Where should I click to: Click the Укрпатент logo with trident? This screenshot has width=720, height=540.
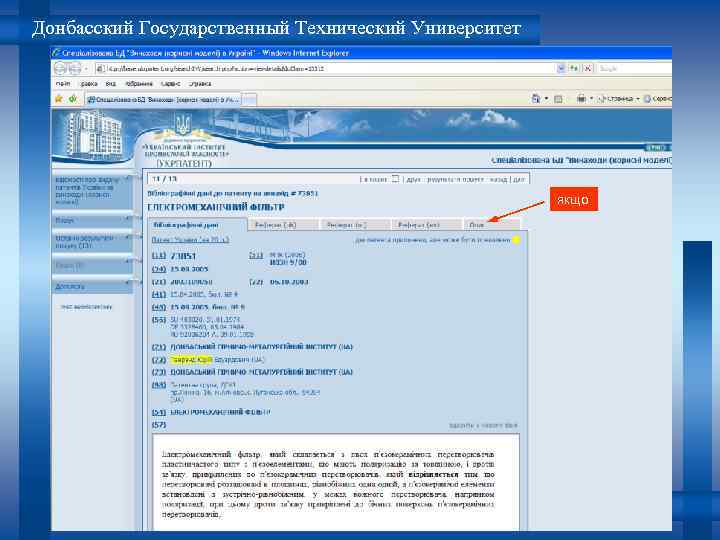click(184, 141)
